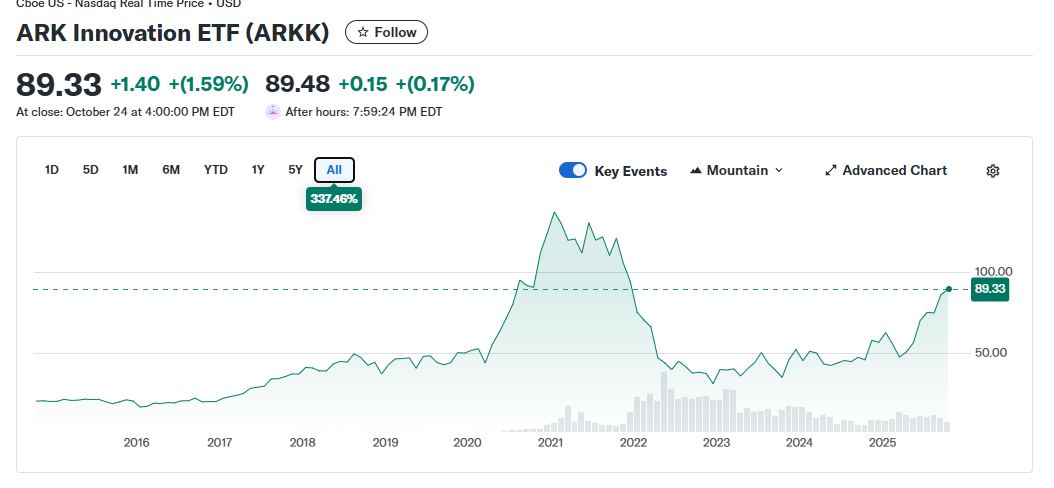
Task: Select the 1D time range tab
Action: (x=52, y=170)
